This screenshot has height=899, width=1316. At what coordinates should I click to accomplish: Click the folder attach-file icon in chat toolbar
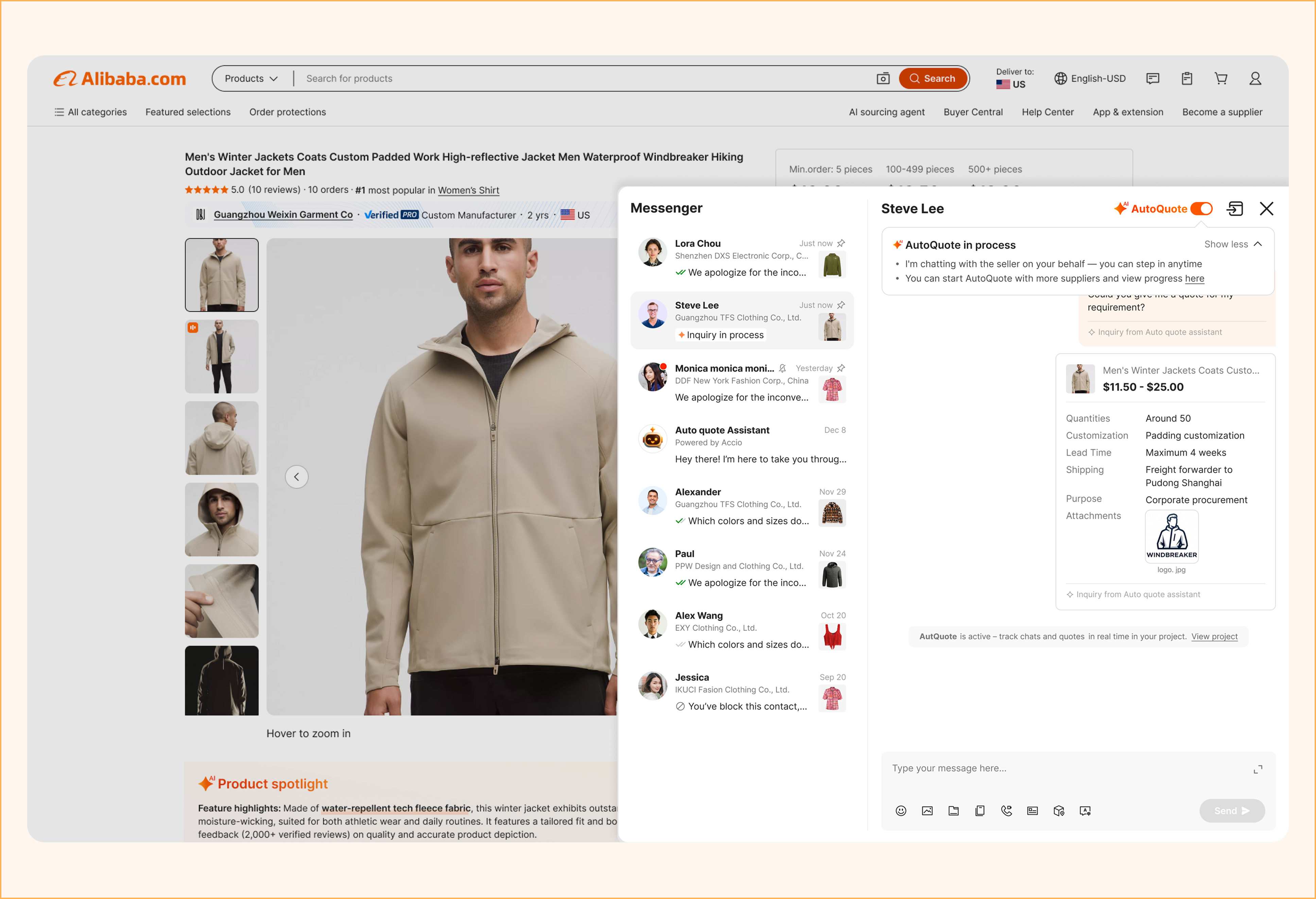pos(954,811)
